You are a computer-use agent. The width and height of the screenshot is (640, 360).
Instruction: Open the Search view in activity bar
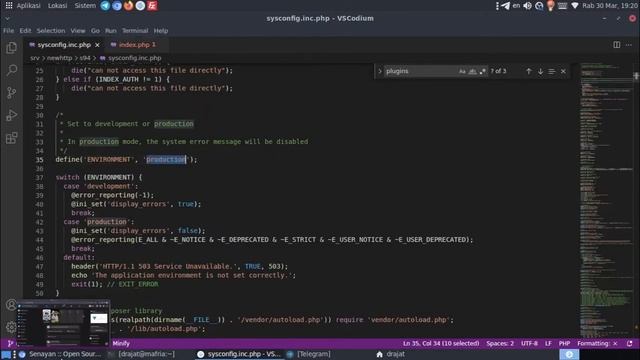coord(11,70)
